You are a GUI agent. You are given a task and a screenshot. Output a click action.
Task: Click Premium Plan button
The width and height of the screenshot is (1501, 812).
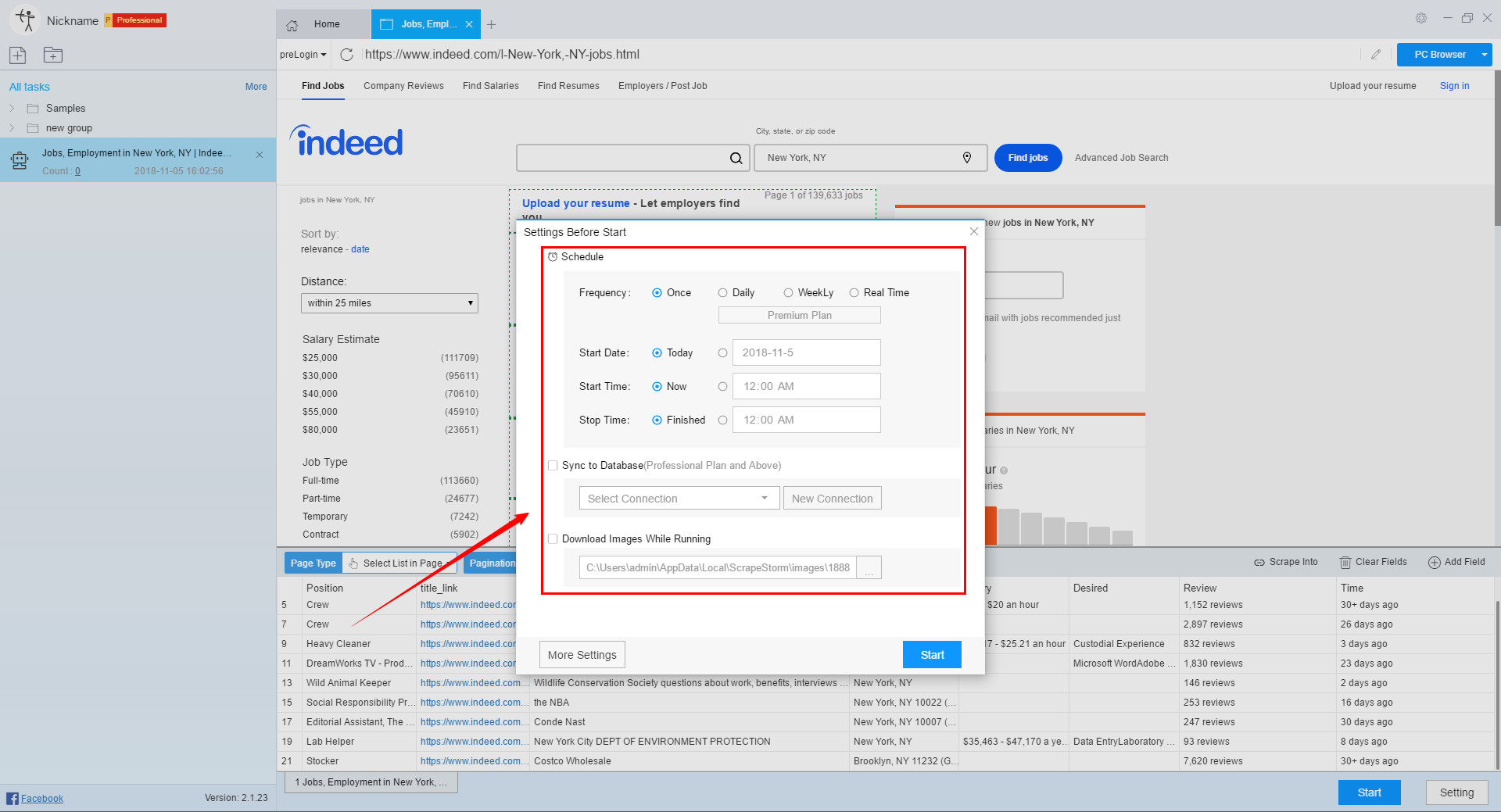click(x=800, y=315)
